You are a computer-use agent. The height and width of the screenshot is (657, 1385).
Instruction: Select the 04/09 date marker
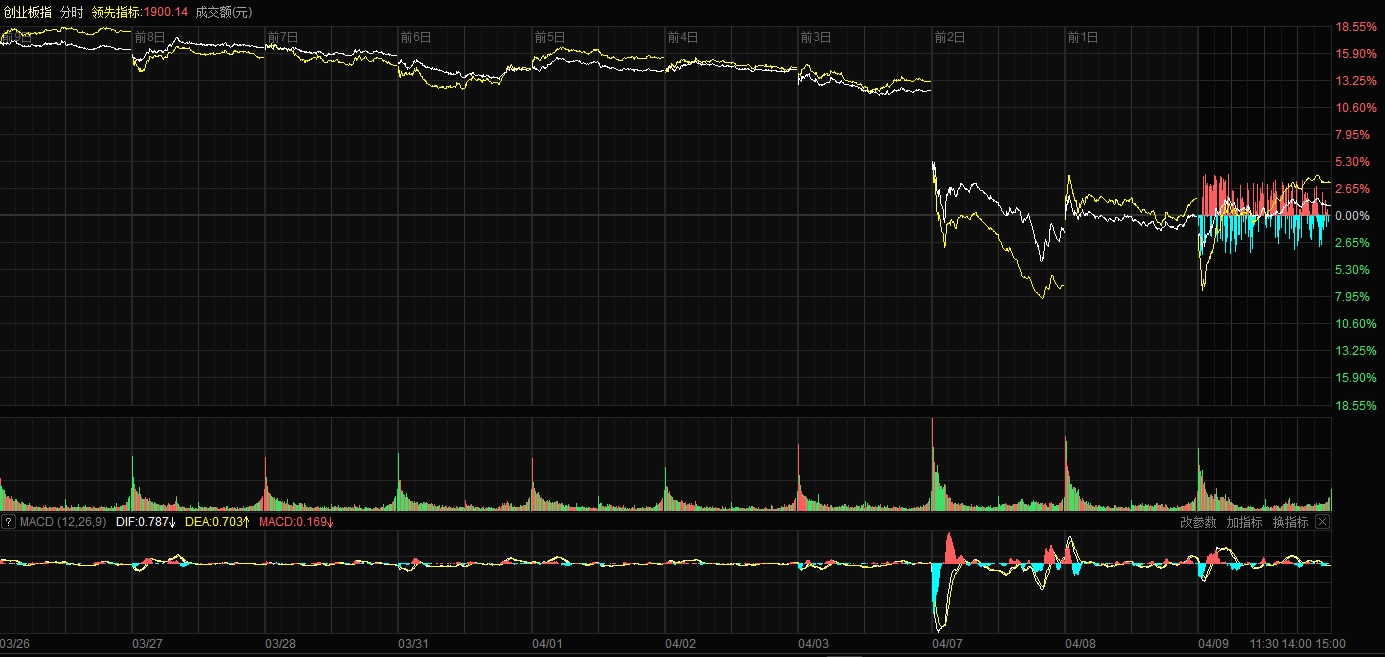click(1213, 643)
